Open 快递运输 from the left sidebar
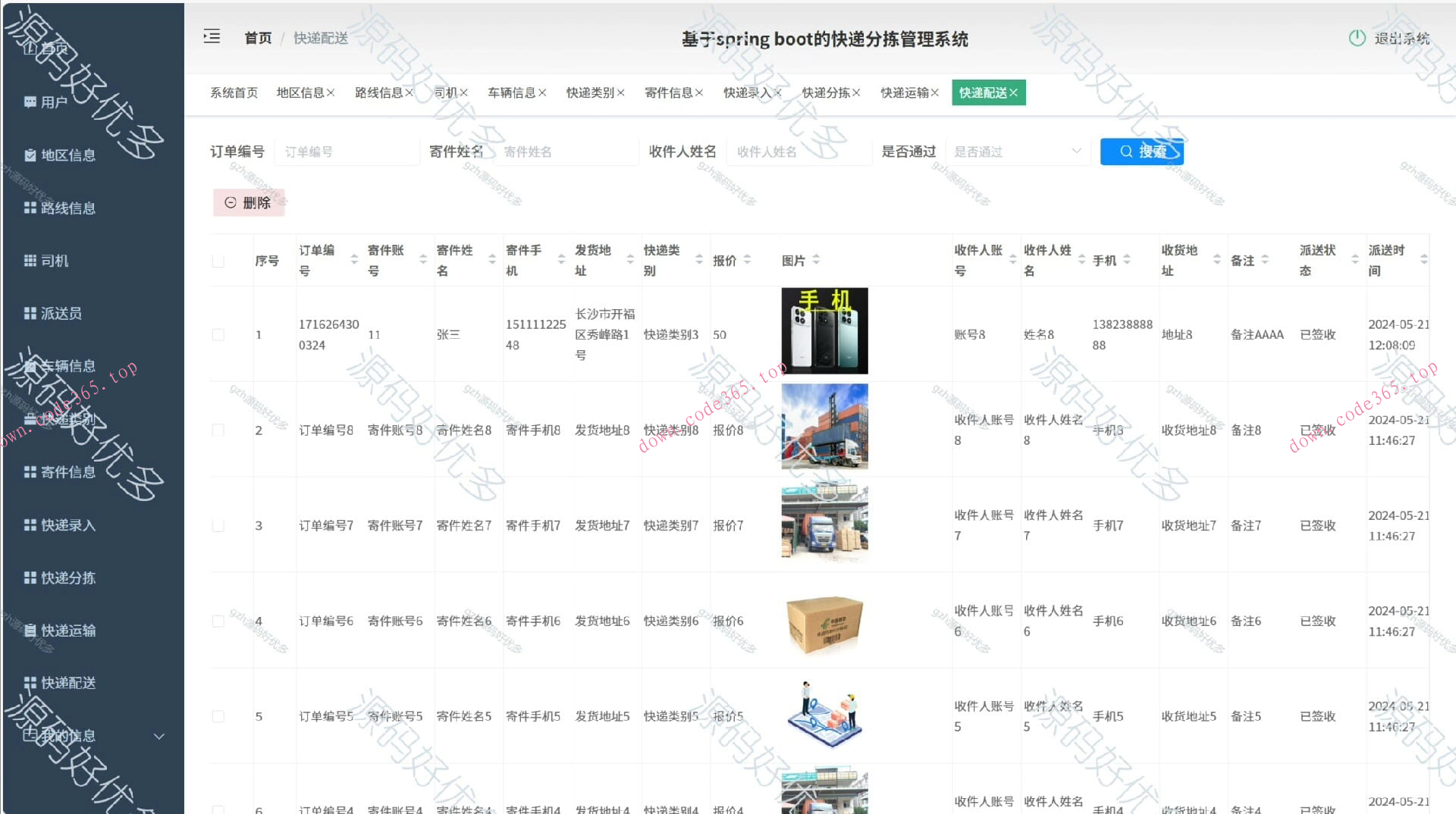 (x=67, y=631)
